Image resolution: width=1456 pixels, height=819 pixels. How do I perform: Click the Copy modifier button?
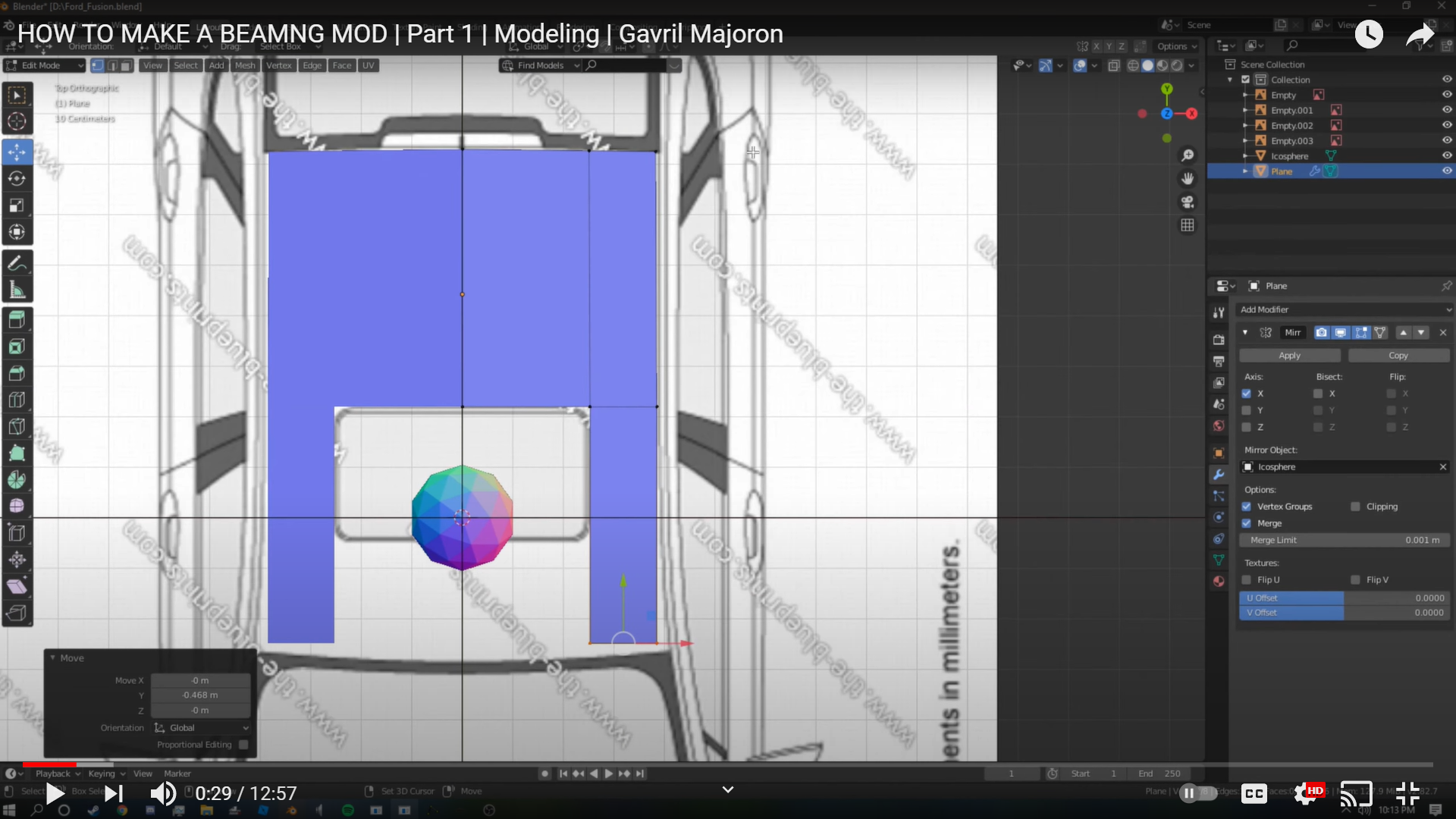pyautogui.click(x=1398, y=356)
